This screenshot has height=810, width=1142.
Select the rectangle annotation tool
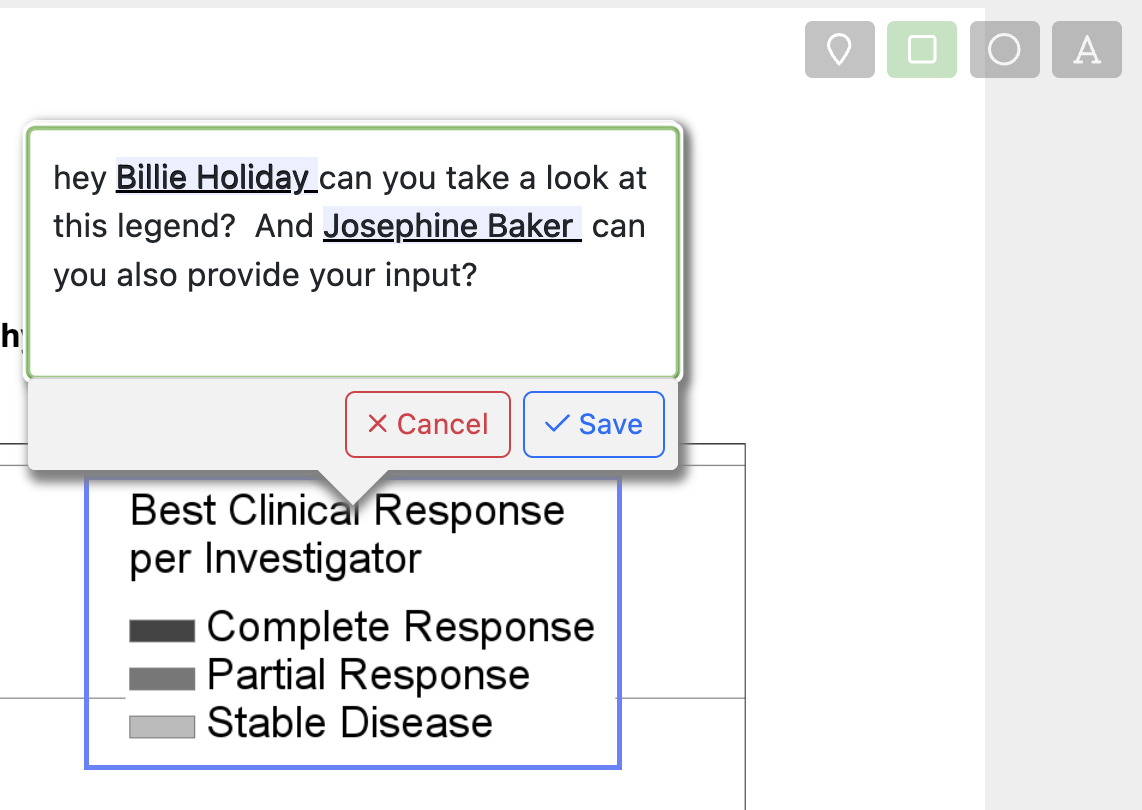pyautogui.click(x=922, y=50)
